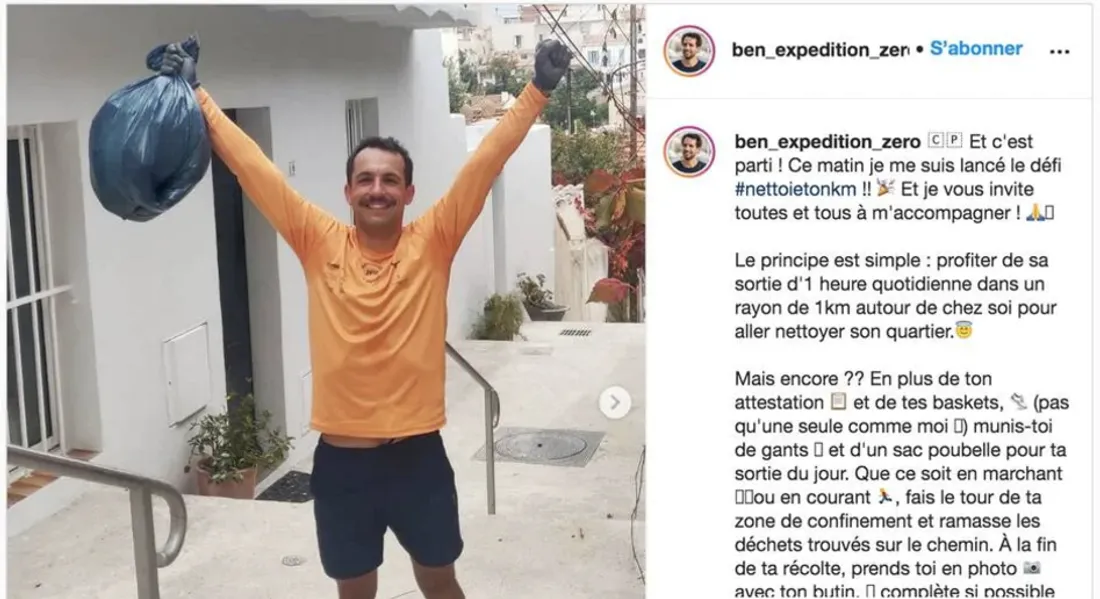Open profile avatar beside the caption
This screenshot has height=599, width=1100.
tap(689, 152)
